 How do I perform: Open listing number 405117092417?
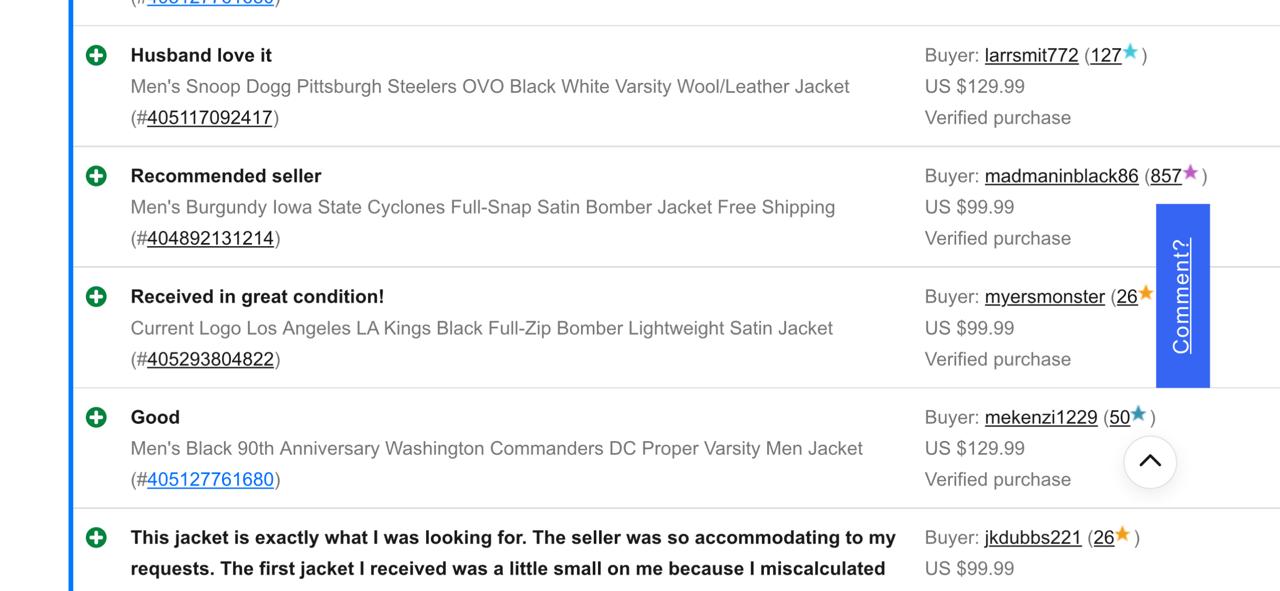pyautogui.click(x=210, y=117)
